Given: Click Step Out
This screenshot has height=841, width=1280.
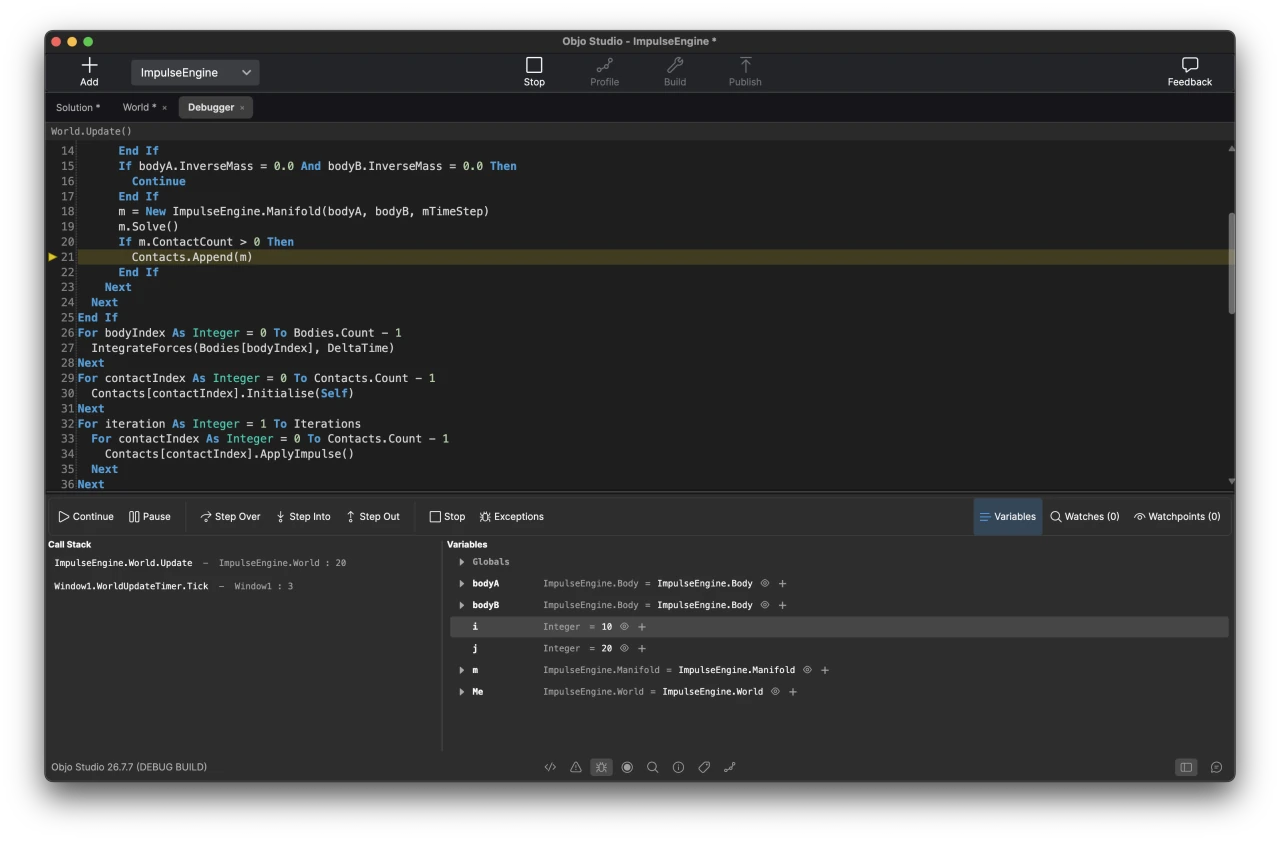Looking at the screenshot, I should click(x=373, y=517).
